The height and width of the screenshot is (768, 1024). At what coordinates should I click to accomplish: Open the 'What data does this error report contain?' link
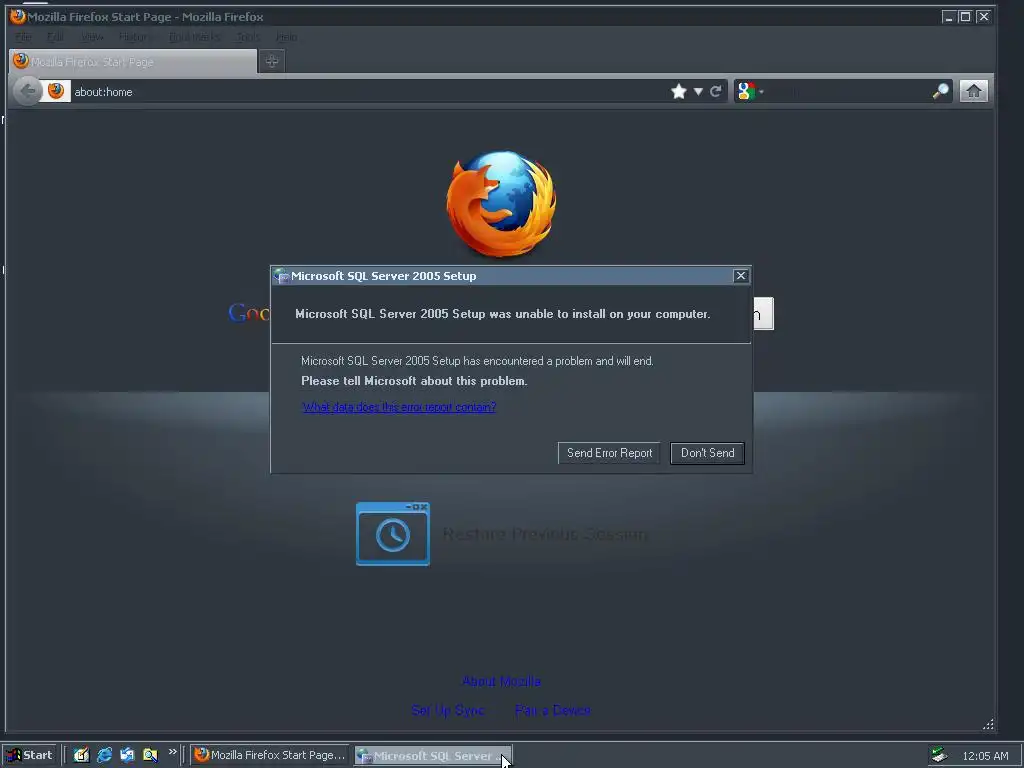click(399, 407)
